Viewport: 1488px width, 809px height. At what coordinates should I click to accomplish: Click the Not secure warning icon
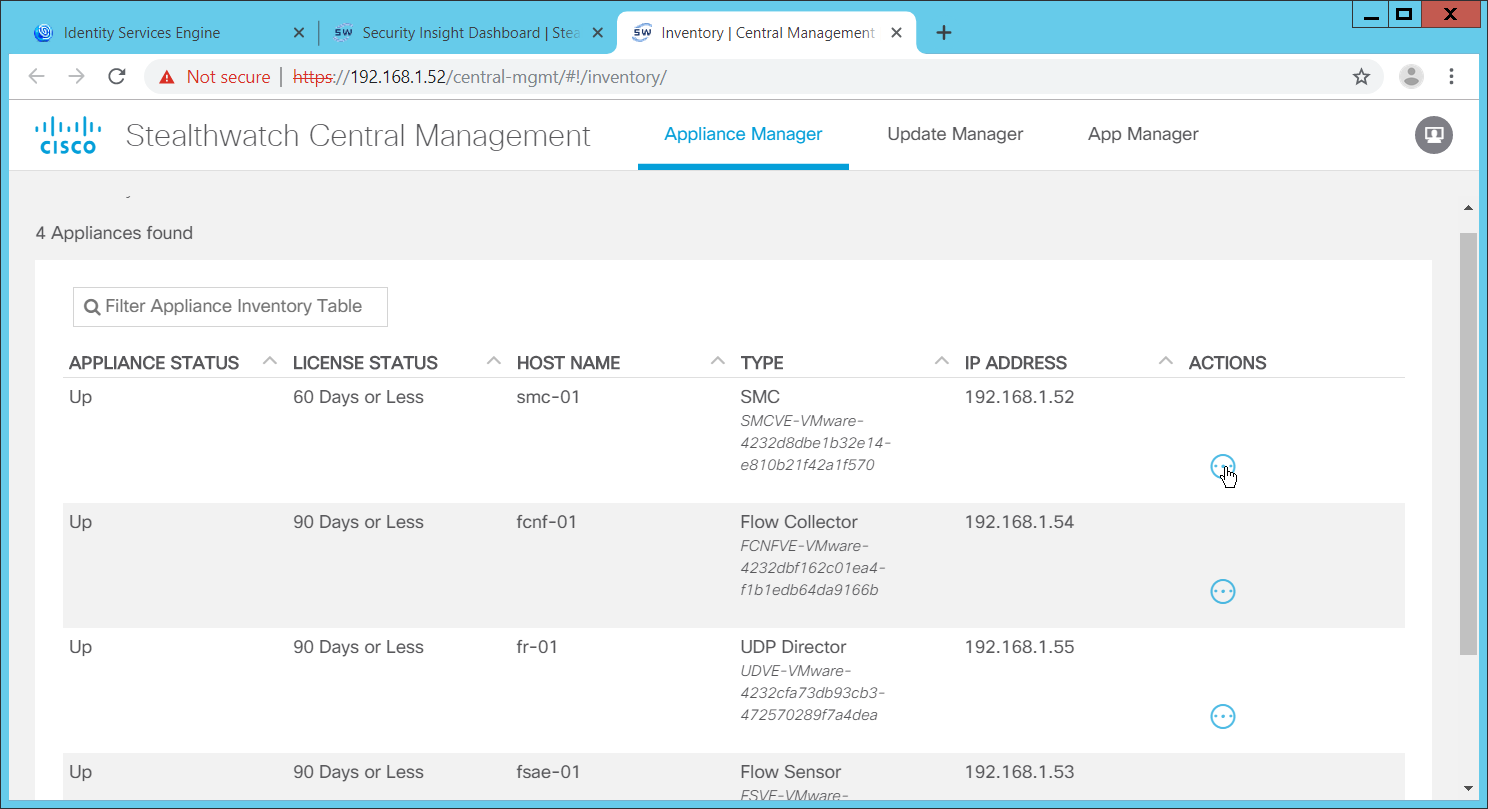pyautogui.click(x=167, y=77)
